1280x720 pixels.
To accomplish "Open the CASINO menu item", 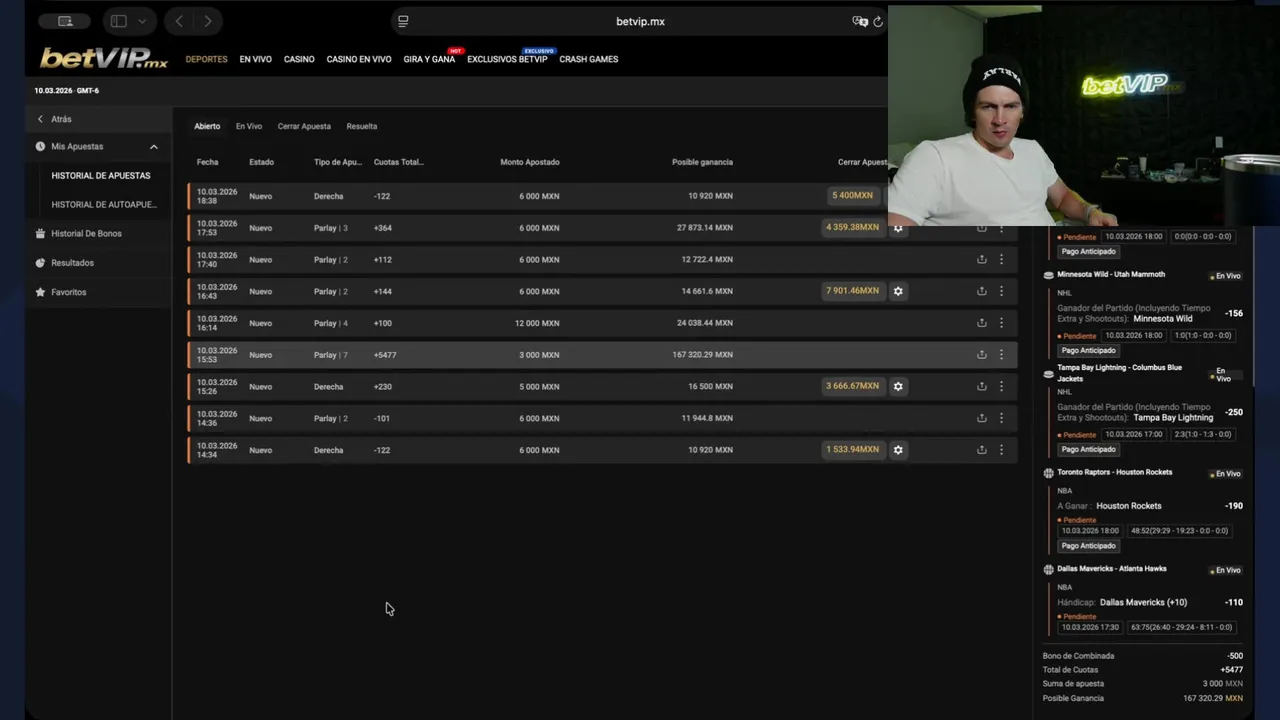I will tap(299, 59).
